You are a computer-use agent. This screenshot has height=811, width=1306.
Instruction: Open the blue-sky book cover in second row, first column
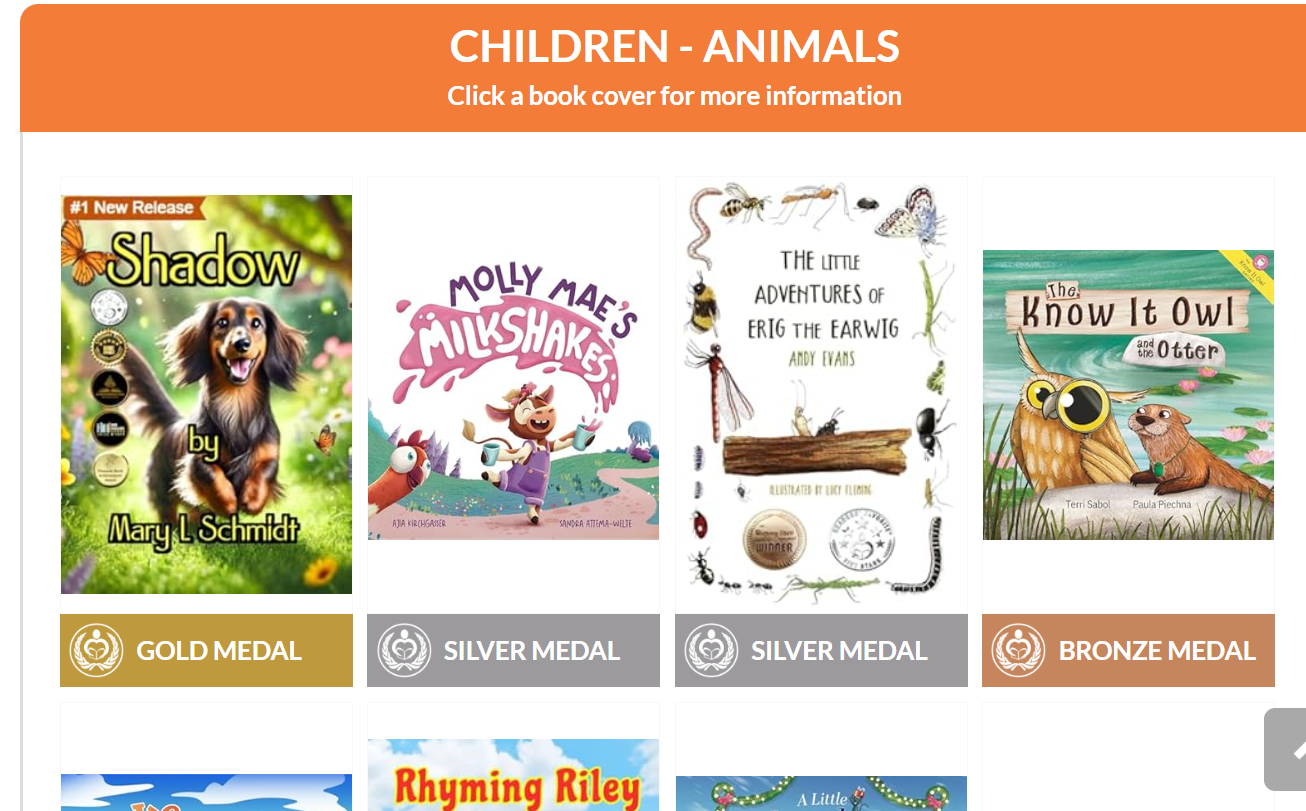pyautogui.click(x=206, y=792)
